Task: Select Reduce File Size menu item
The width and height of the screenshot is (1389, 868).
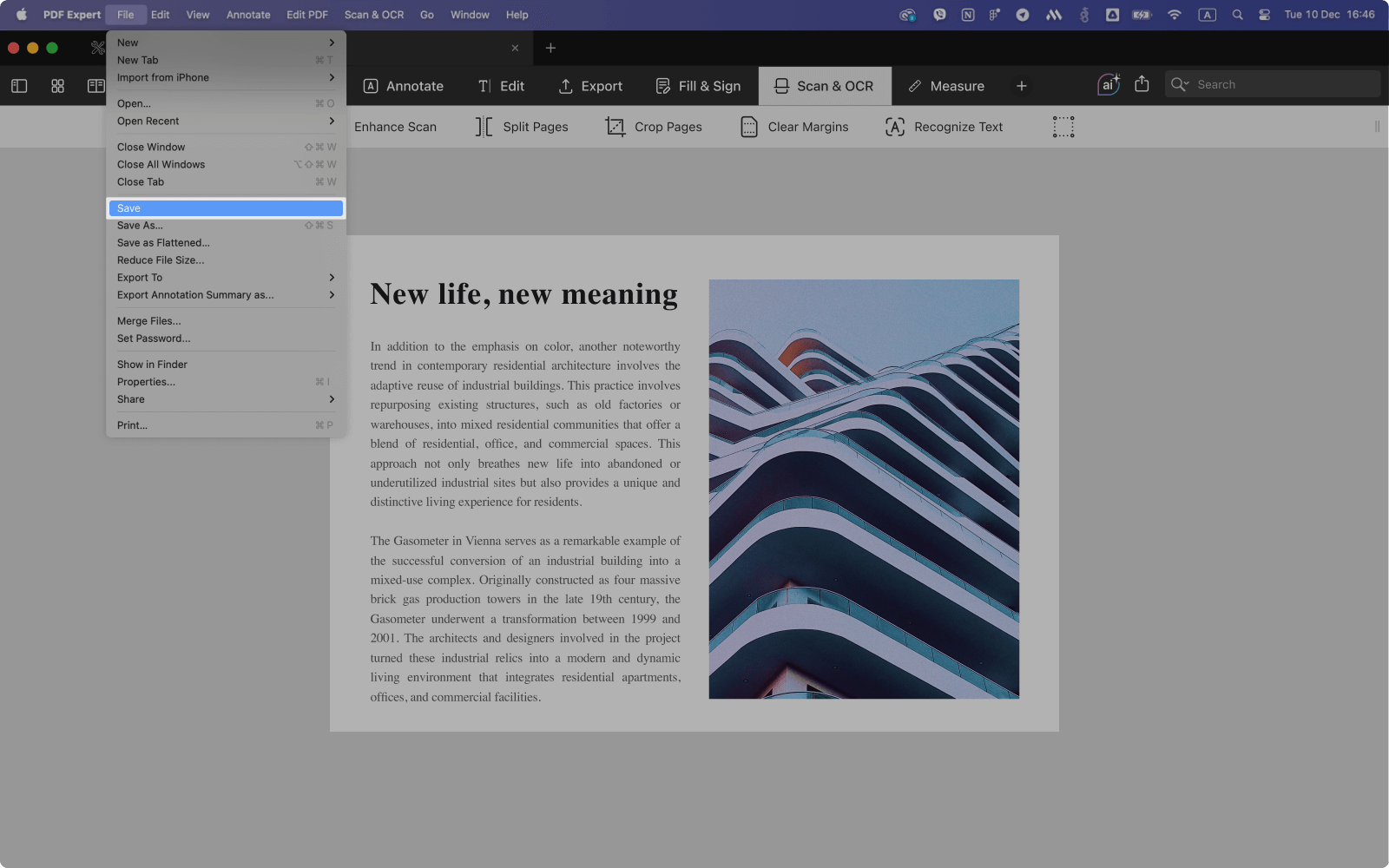Action: [161, 260]
